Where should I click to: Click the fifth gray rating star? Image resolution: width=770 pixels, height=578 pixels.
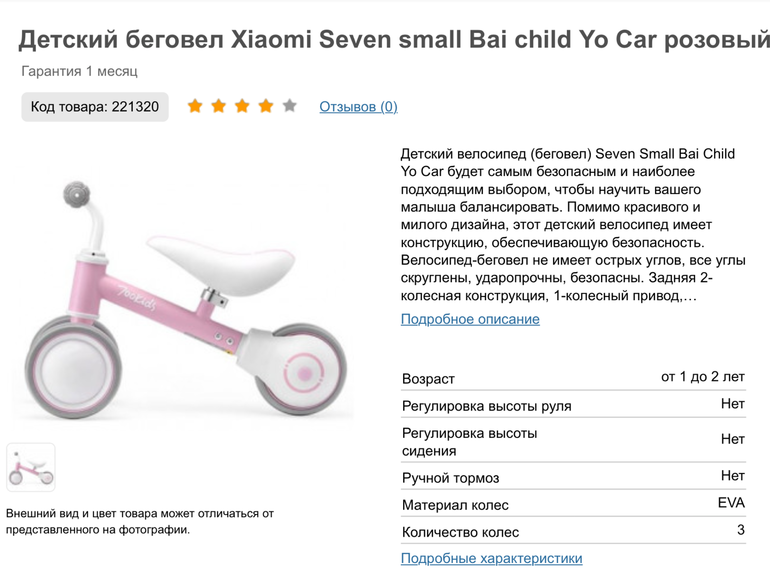[x=289, y=106]
